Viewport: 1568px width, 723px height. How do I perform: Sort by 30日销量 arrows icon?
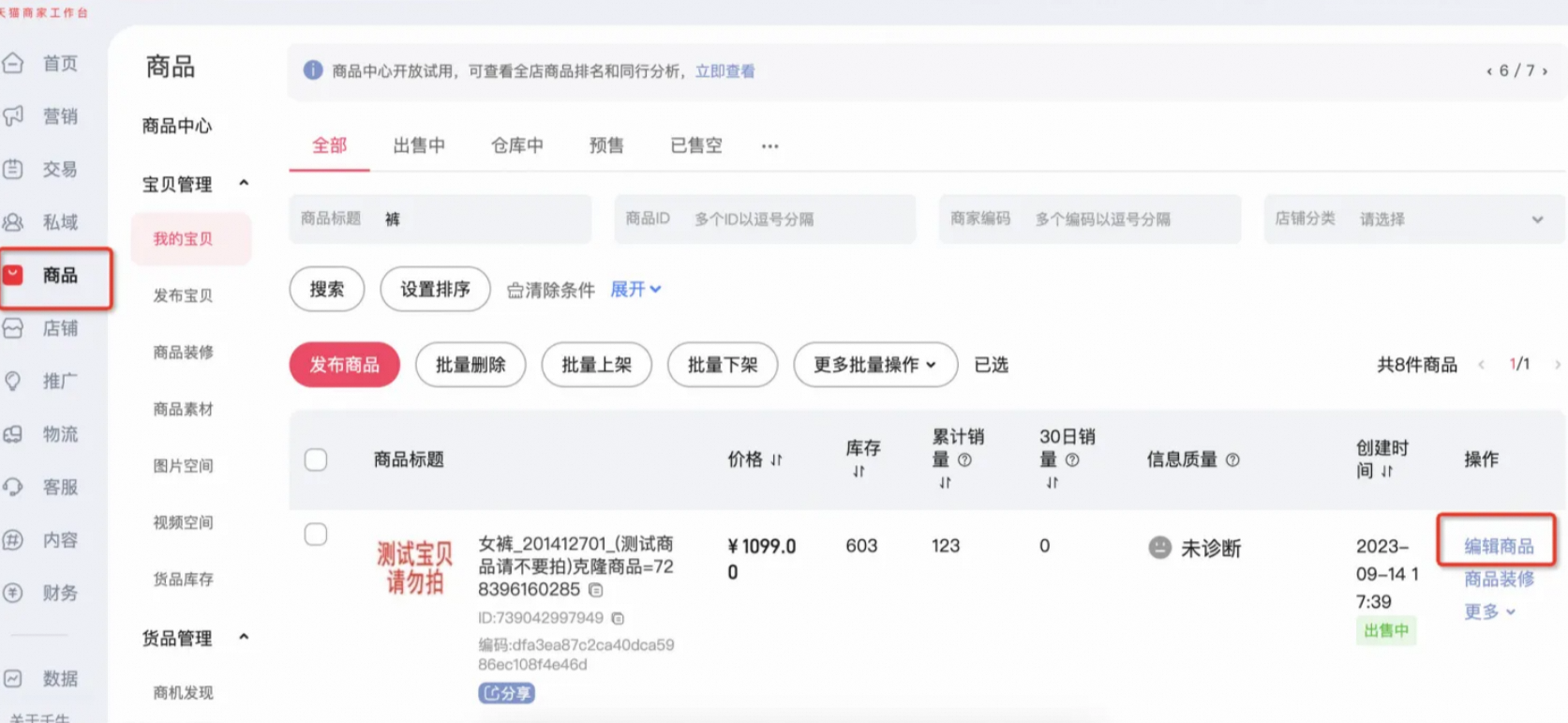tap(1052, 482)
